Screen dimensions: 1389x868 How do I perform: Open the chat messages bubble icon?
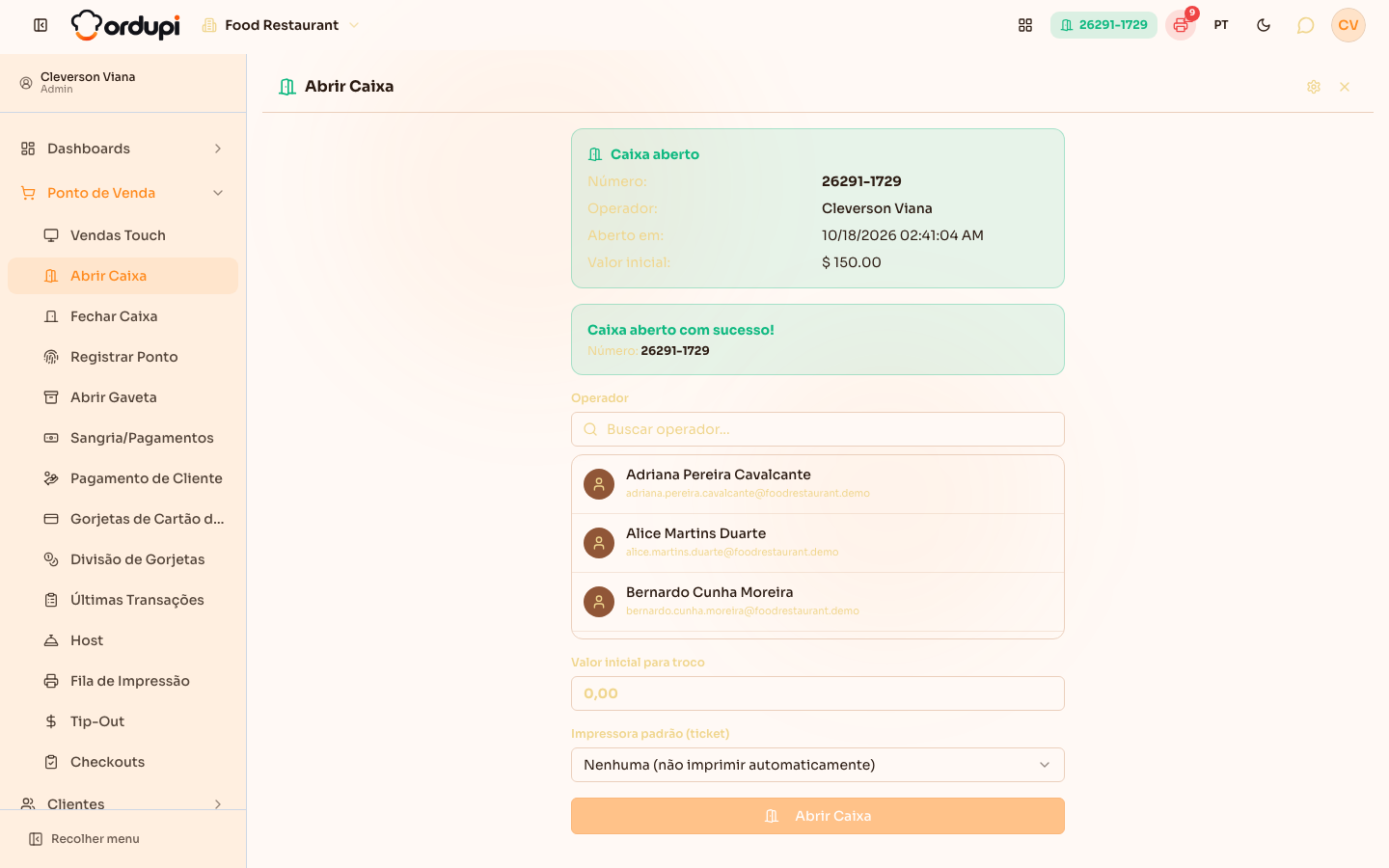pyautogui.click(x=1305, y=25)
